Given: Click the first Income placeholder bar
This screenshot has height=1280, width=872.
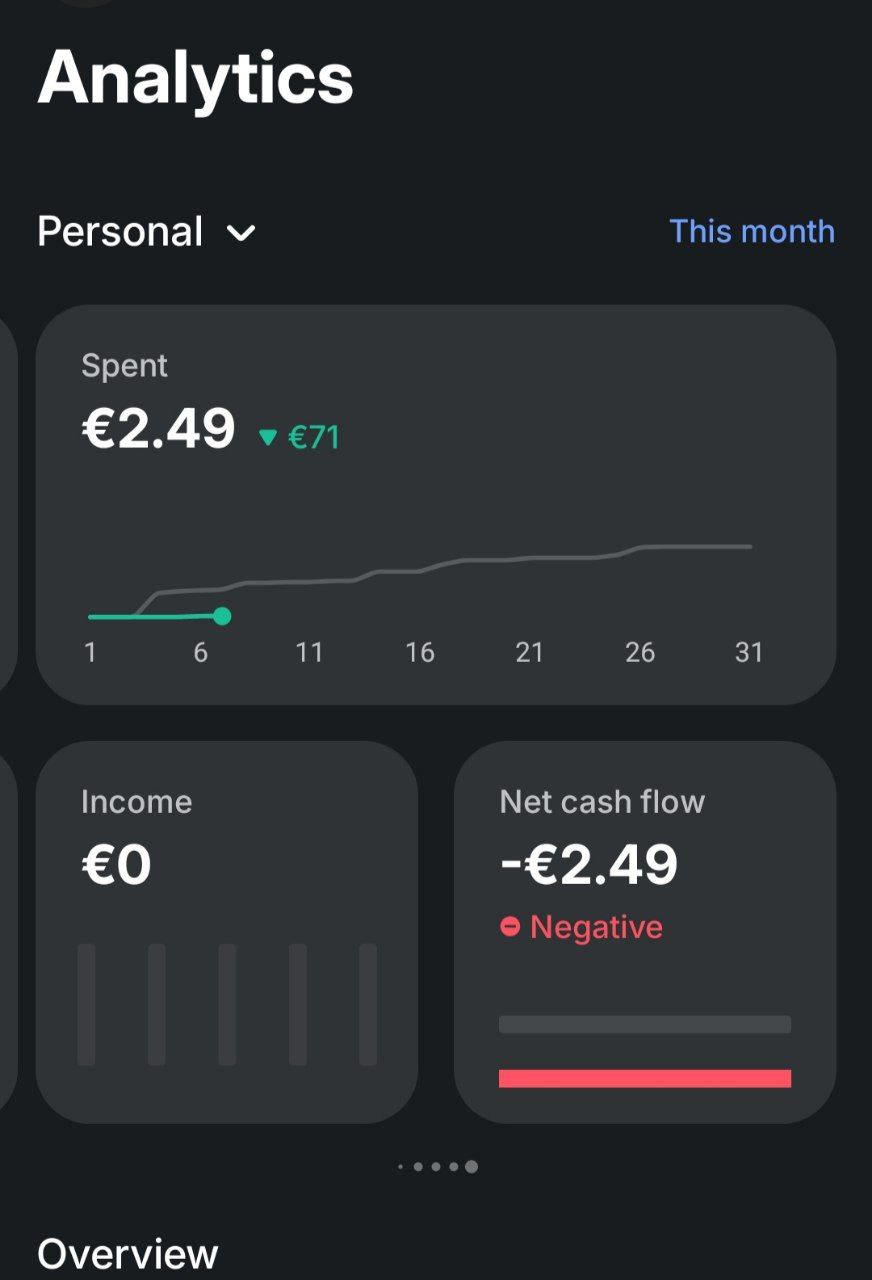Looking at the screenshot, I should pos(87,1004).
